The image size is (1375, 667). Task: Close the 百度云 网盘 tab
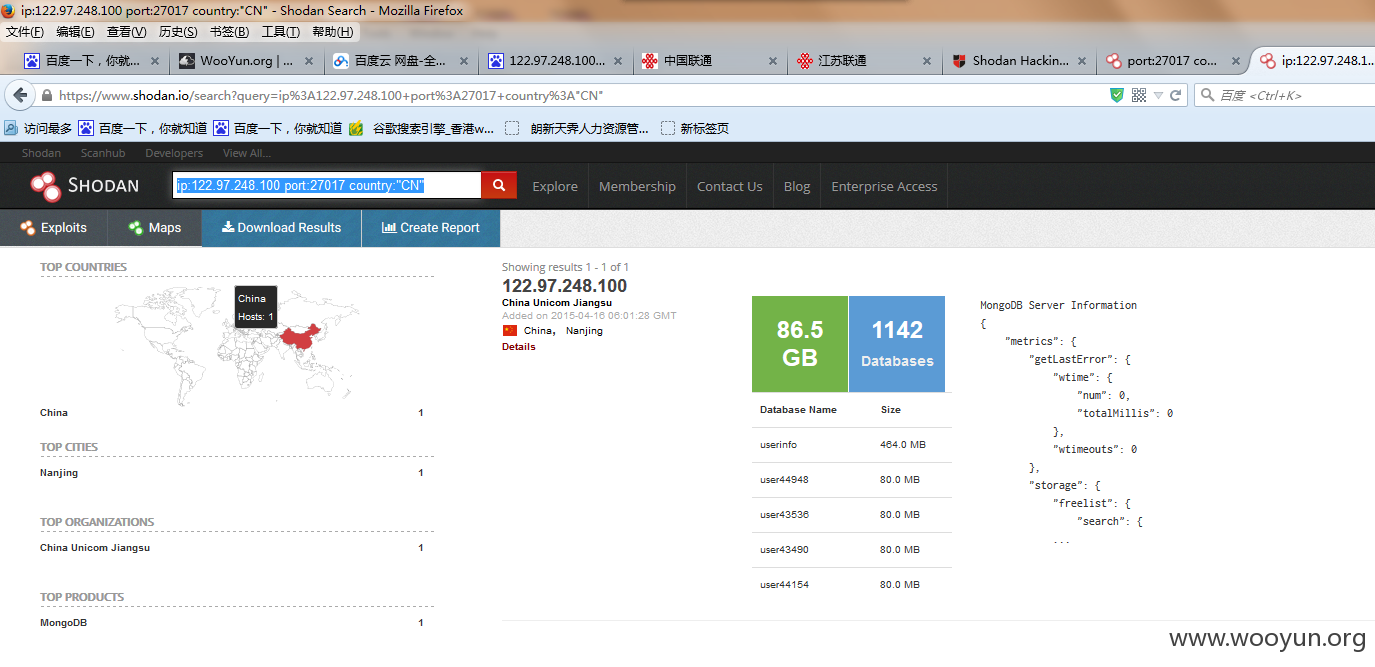[x=464, y=61]
